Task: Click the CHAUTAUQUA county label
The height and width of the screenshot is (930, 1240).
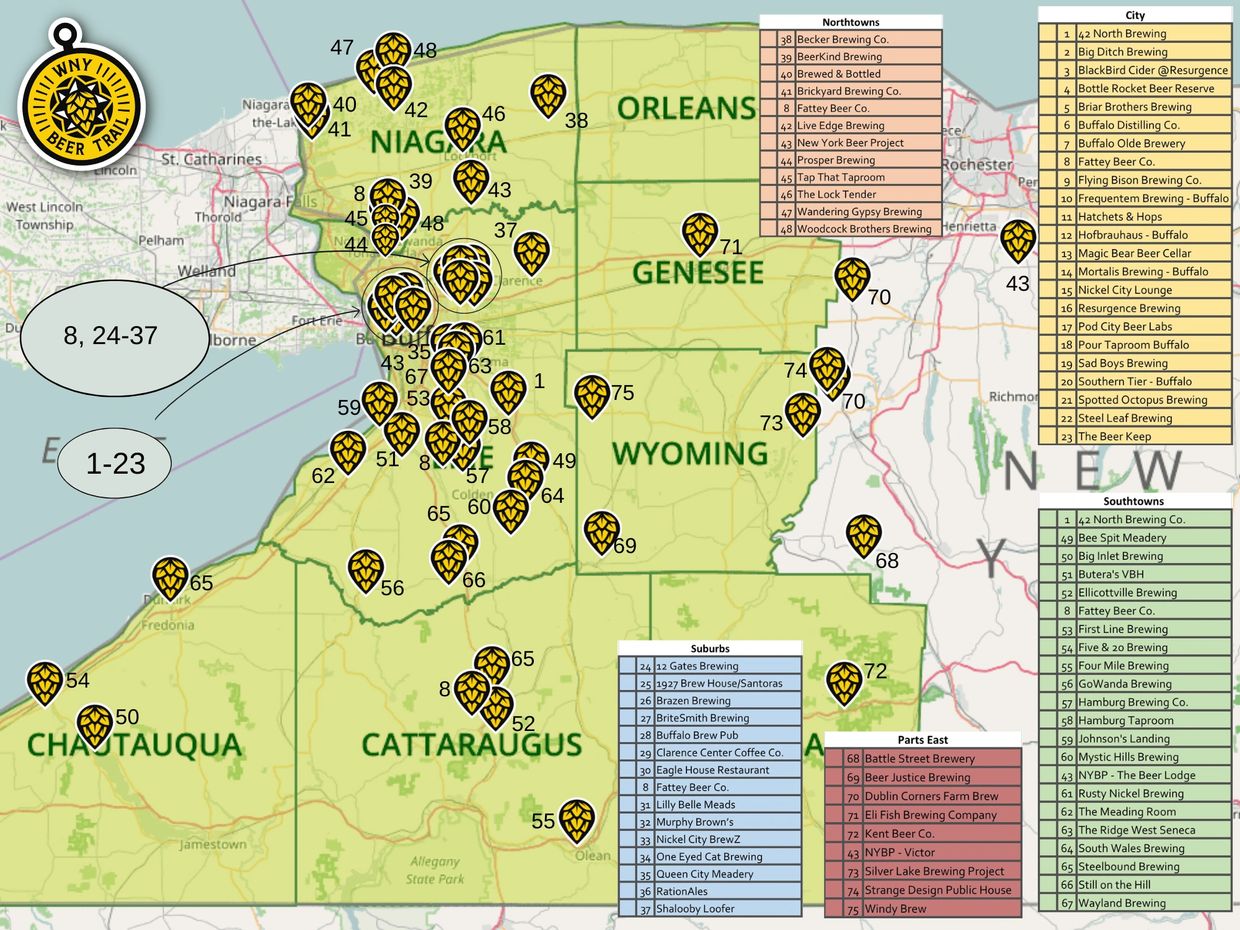Action: pos(134,745)
